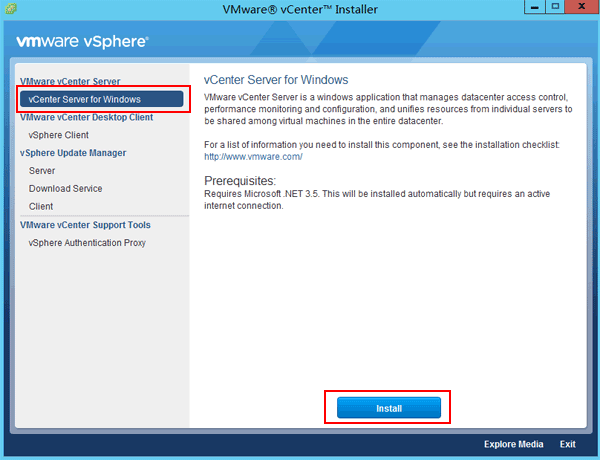Click VMware vCenter Support Tools heading
This screenshot has width=600, height=460.
[x=85, y=225]
